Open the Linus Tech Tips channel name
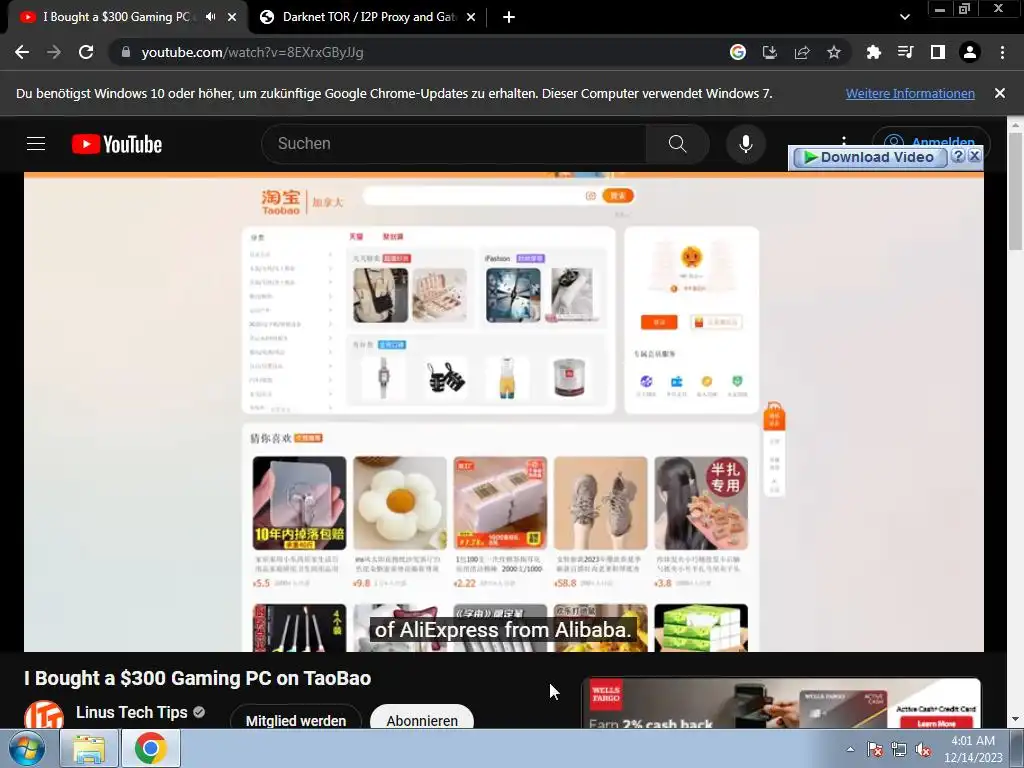The image size is (1024, 768). tap(131, 712)
